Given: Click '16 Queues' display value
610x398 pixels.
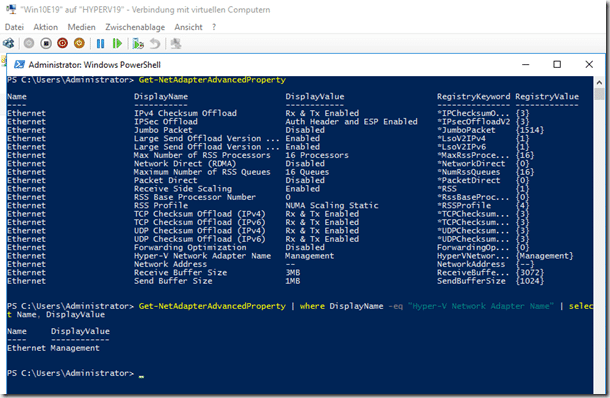Looking at the screenshot, I should click(307, 172).
